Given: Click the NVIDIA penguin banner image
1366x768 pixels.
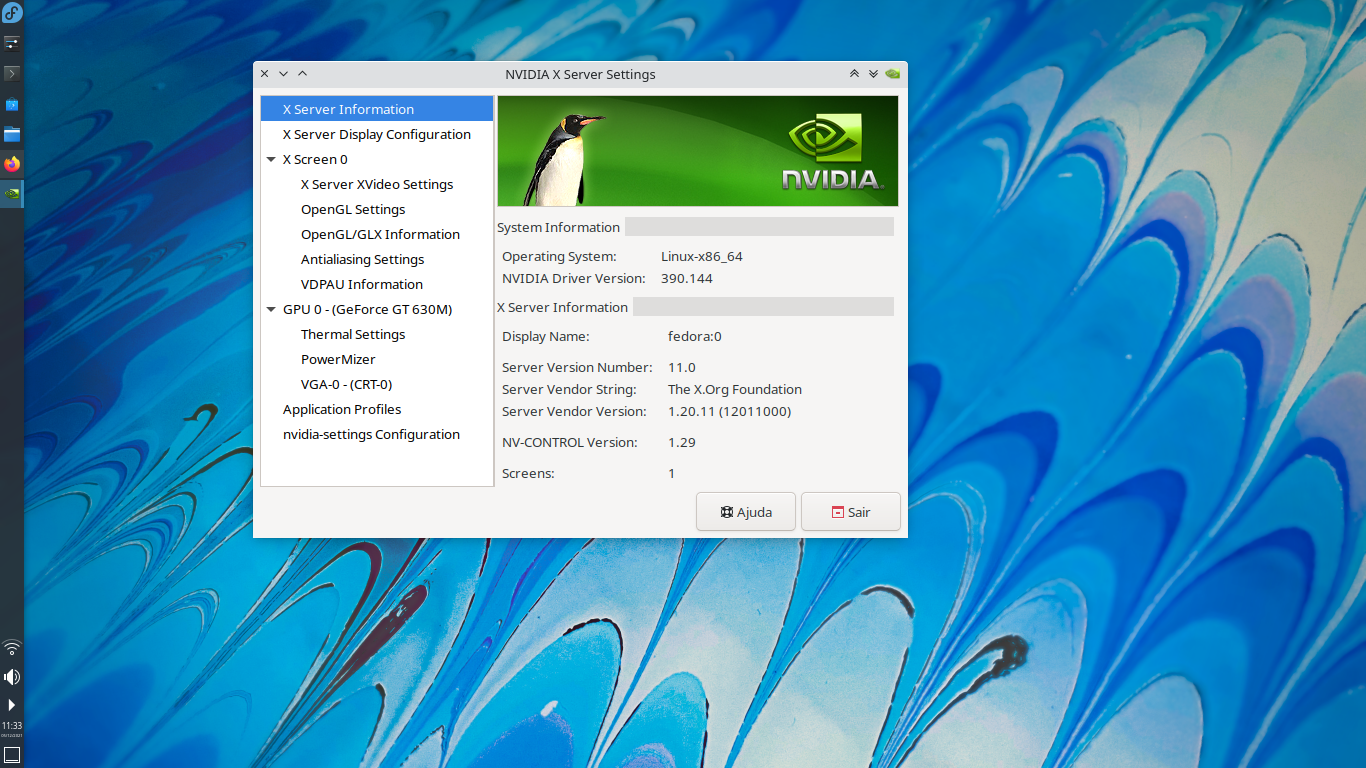Looking at the screenshot, I should click(x=698, y=151).
